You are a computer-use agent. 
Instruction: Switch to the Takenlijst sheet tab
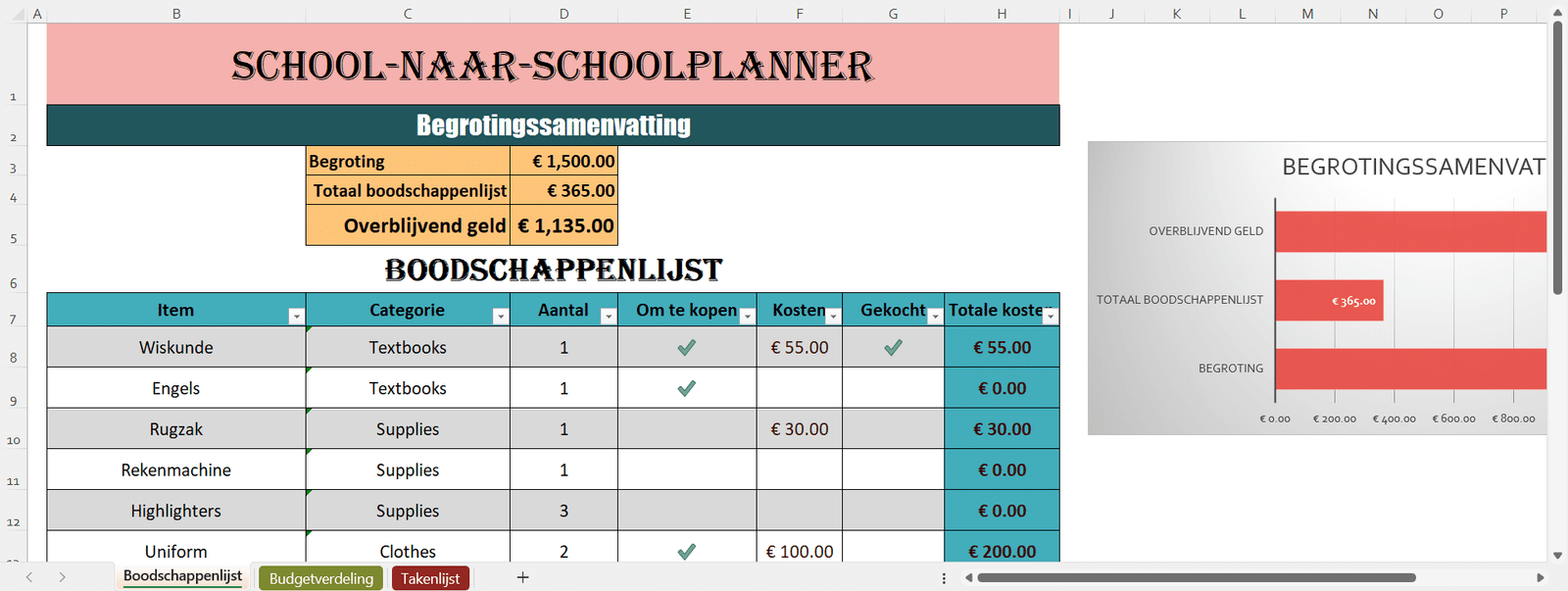(x=430, y=577)
